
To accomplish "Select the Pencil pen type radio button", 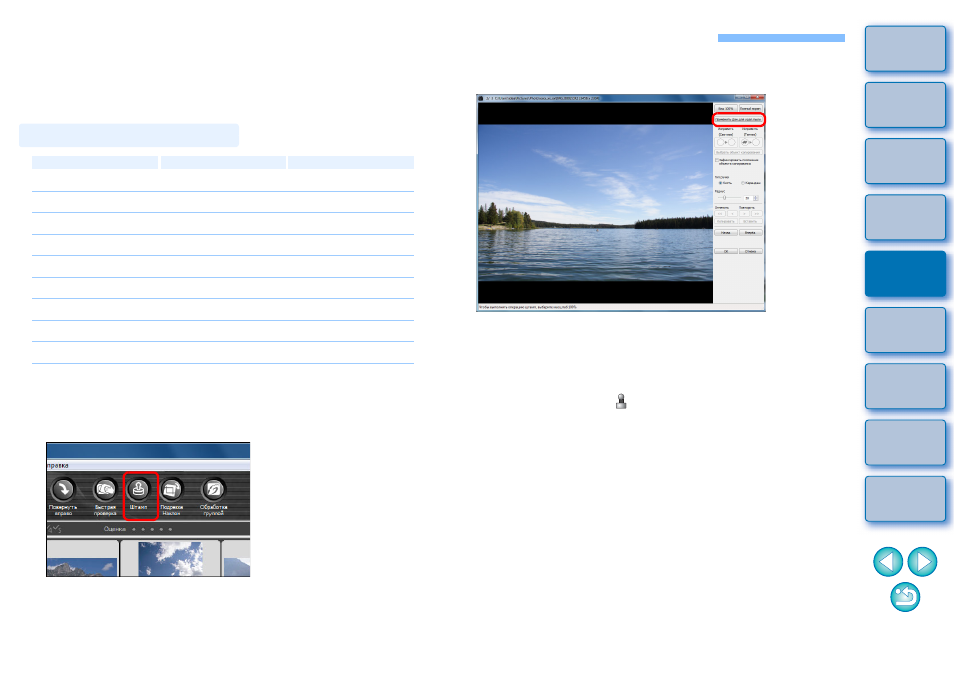I will point(743,183).
